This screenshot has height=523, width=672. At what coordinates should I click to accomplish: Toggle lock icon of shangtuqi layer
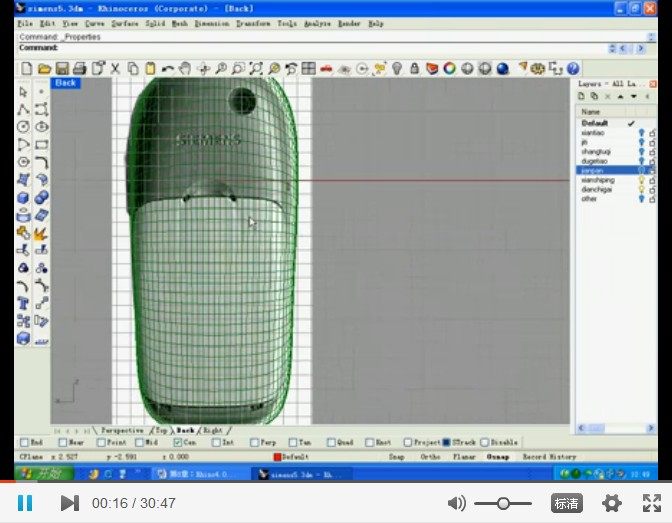pyautogui.click(x=652, y=152)
